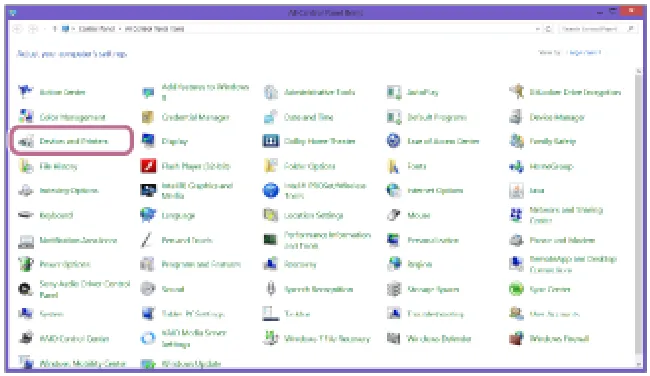Click the Pen and Touch link
Viewport: 650px width, 376px height.
tap(187, 240)
